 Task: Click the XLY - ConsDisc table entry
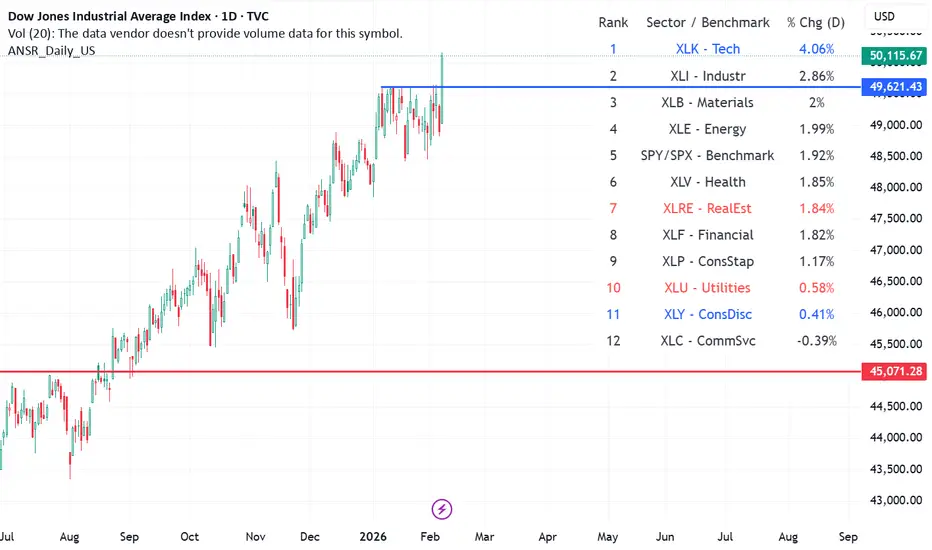coord(707,314)
